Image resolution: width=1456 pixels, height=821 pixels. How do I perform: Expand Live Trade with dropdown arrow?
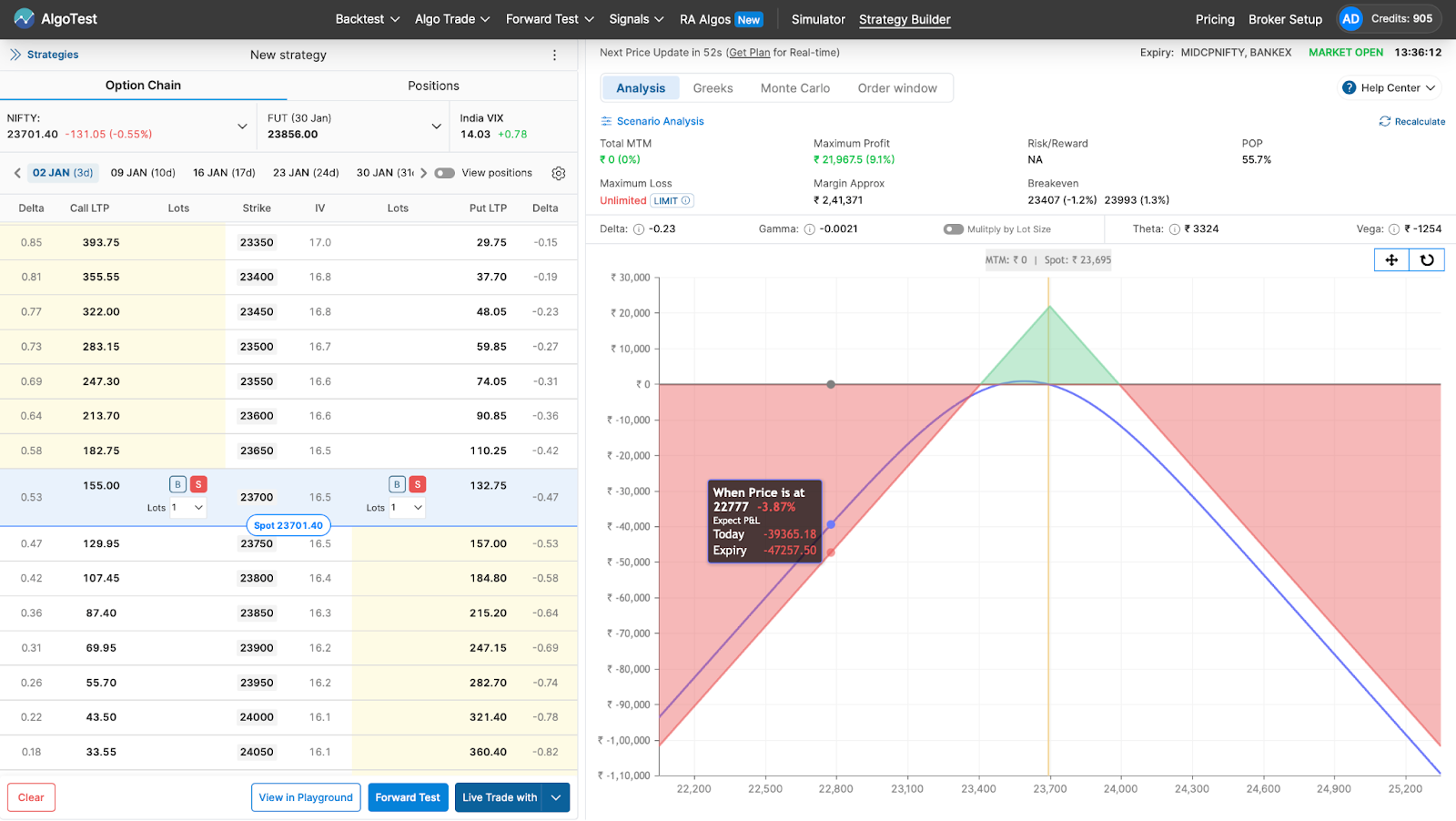556,797
